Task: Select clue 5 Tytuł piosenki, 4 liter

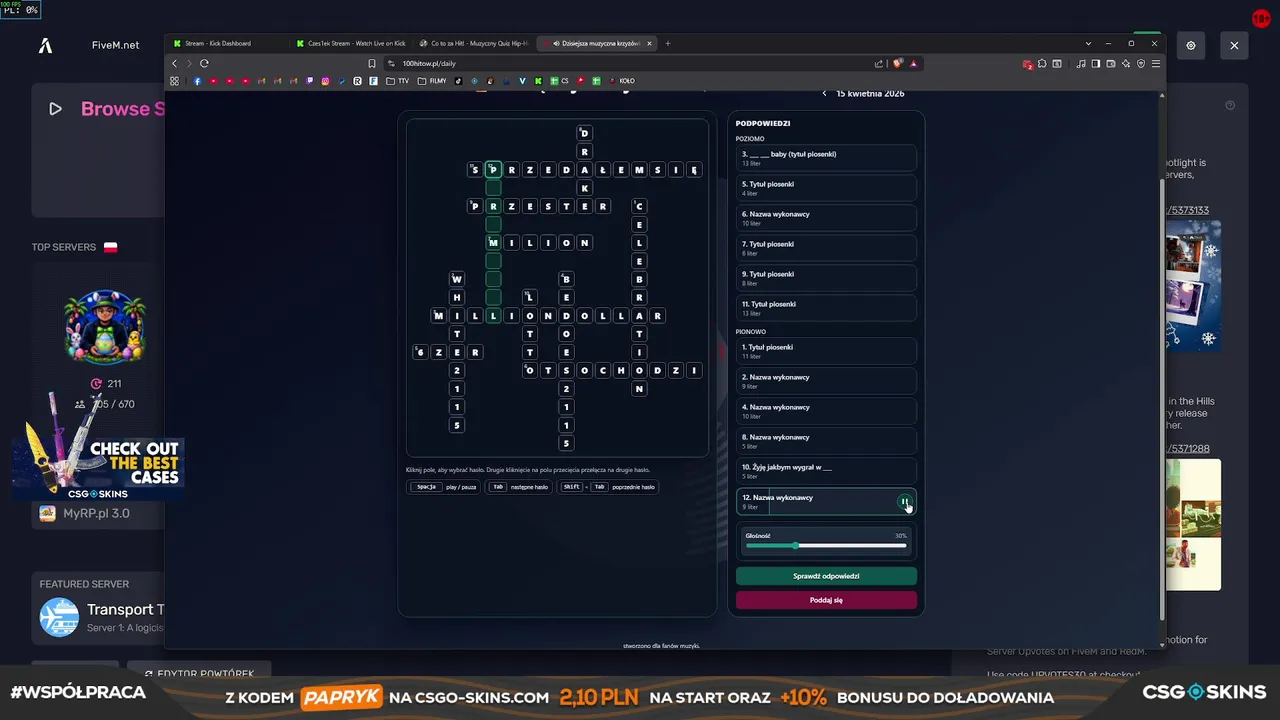Action: pyautogui.click(x=826, y=188)
